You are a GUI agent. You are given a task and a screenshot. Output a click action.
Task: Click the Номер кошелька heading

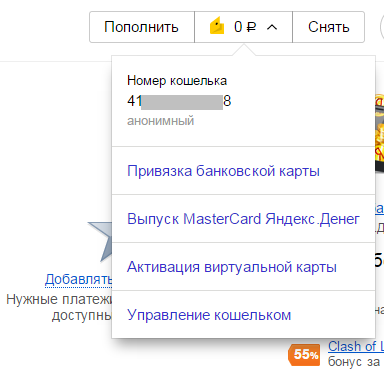coord(177,81)
